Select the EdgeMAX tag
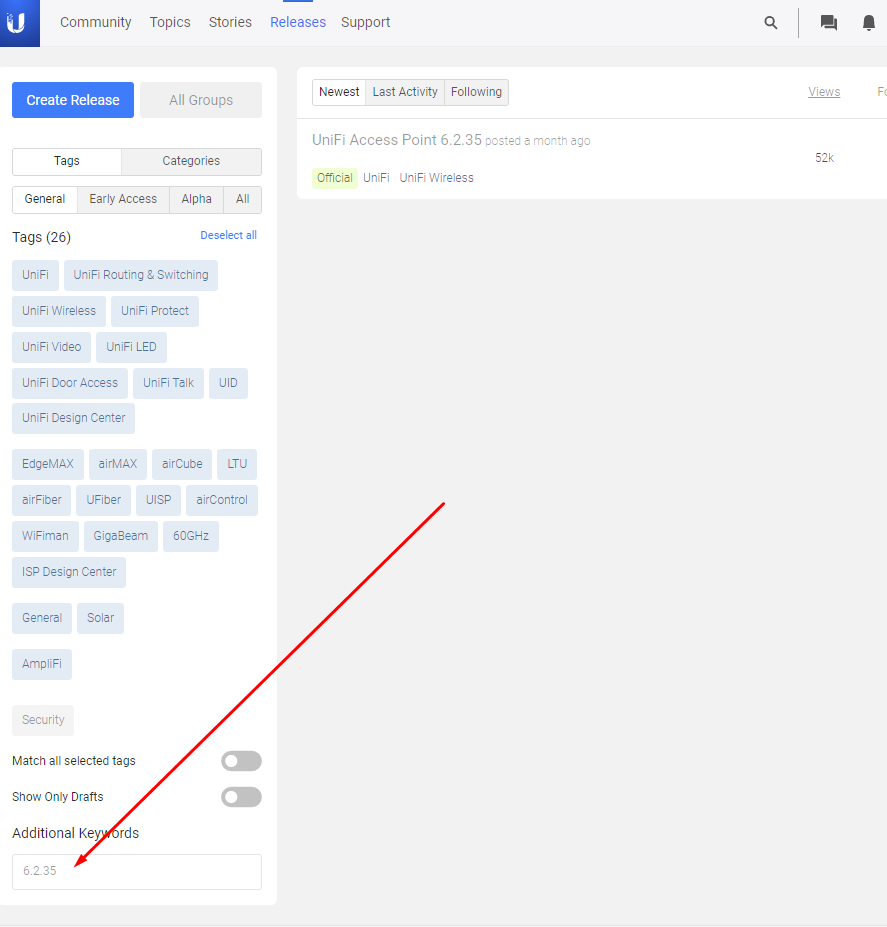Screen dimensions: 887x927 point(47,464)
